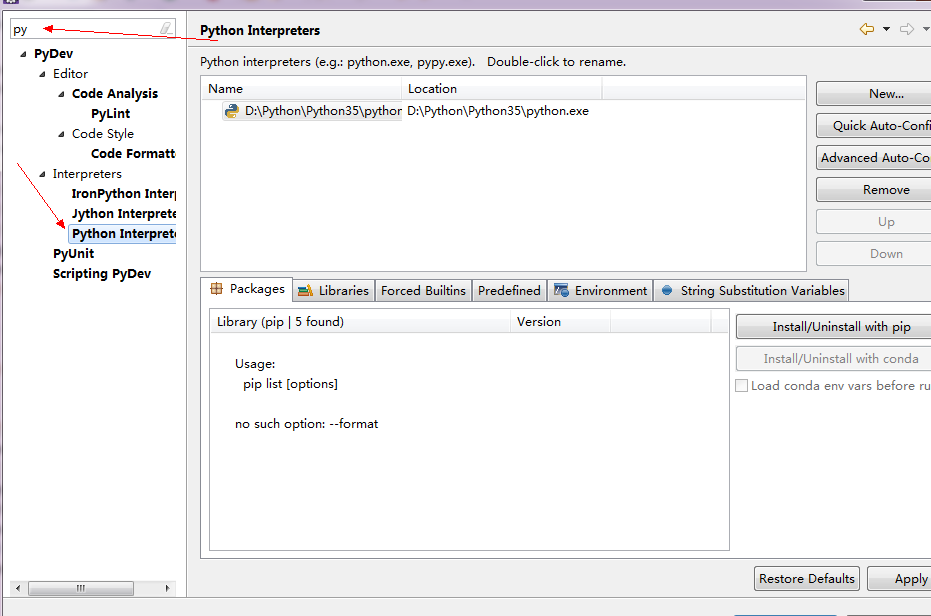Switch to the Libraries tab
931x616 pixels.
[x=334, y=290]
